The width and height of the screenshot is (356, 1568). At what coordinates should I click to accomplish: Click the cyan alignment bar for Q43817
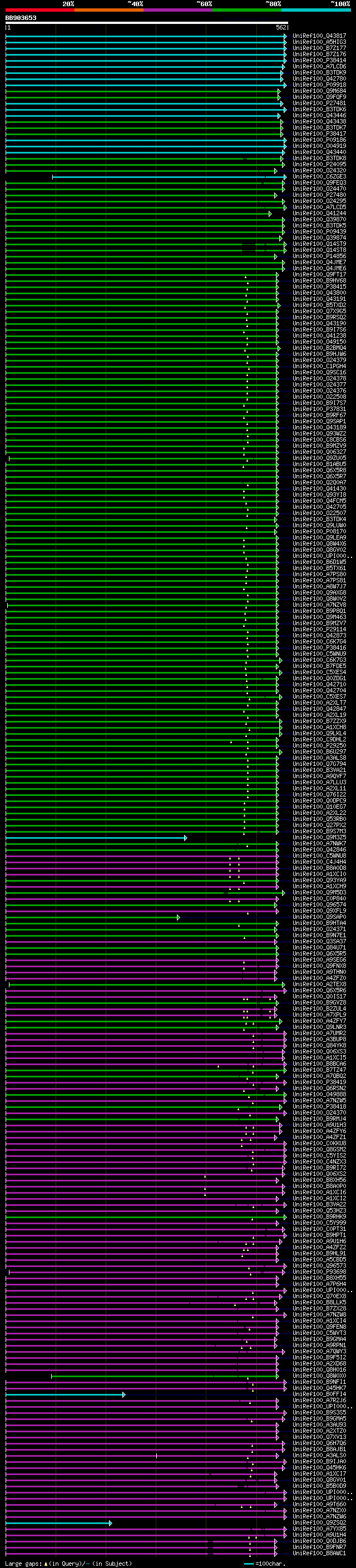click(146, 36)
